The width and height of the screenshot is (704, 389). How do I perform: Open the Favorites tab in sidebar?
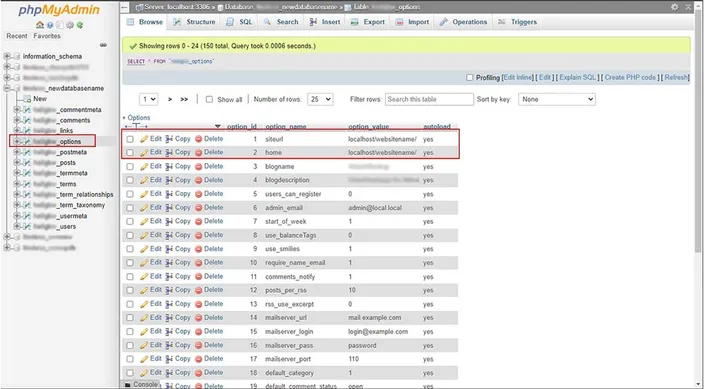coord(47,36)
